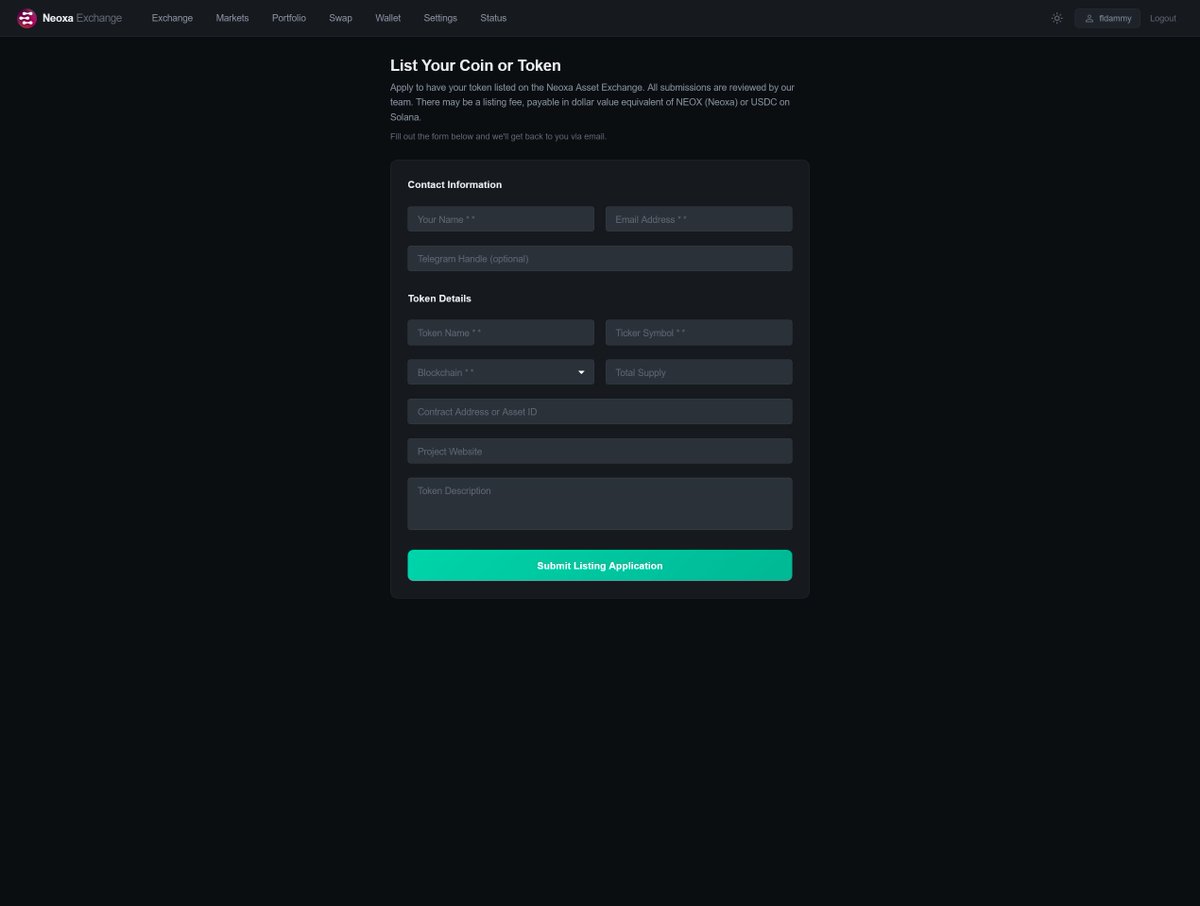This screenshot has width=1200, height=906.
Task: Focus the Ticker Symbol field
Action: (x=699, y=332)
